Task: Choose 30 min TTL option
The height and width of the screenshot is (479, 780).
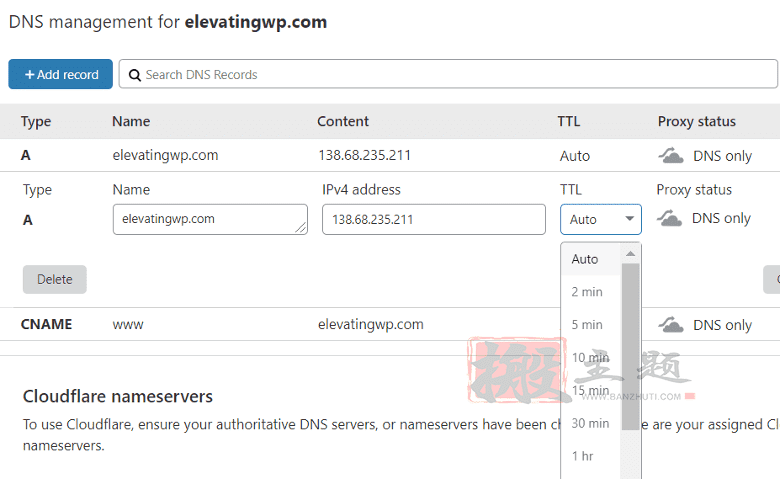Action: pyautogui.click(x=591, y=423)
